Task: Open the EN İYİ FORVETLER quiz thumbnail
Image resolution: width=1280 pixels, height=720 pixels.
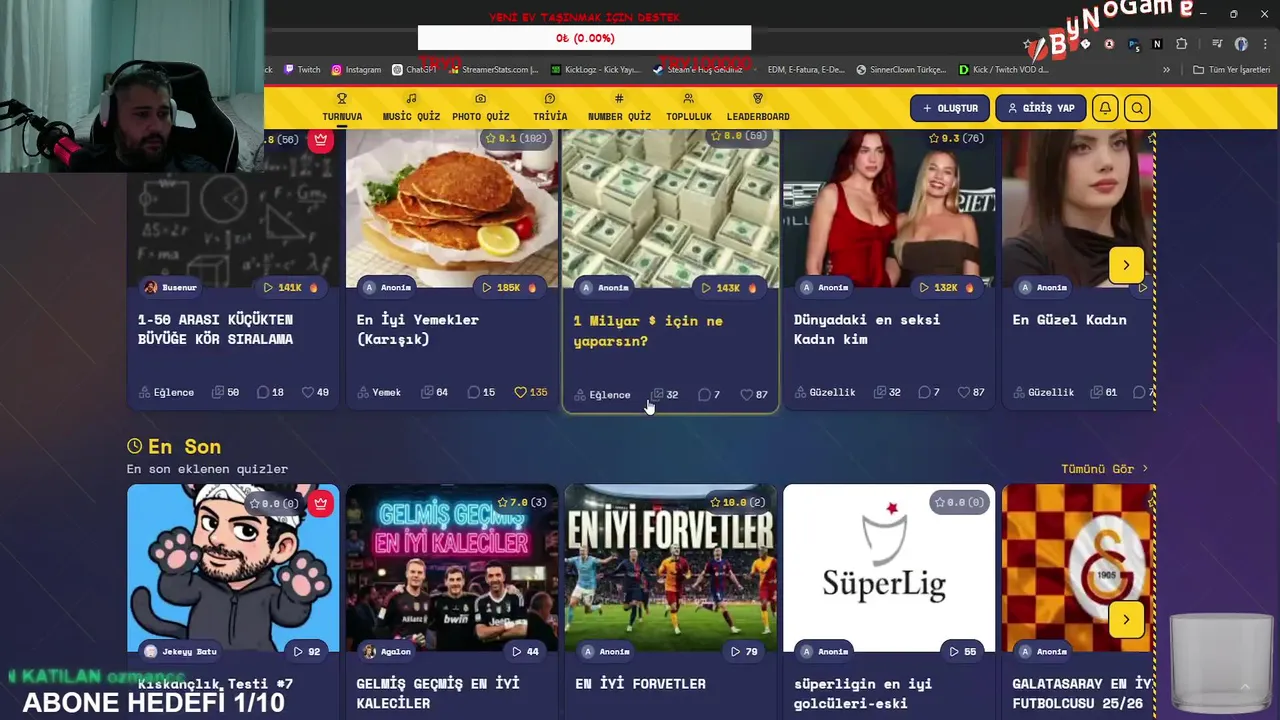Action: point(671,568)
